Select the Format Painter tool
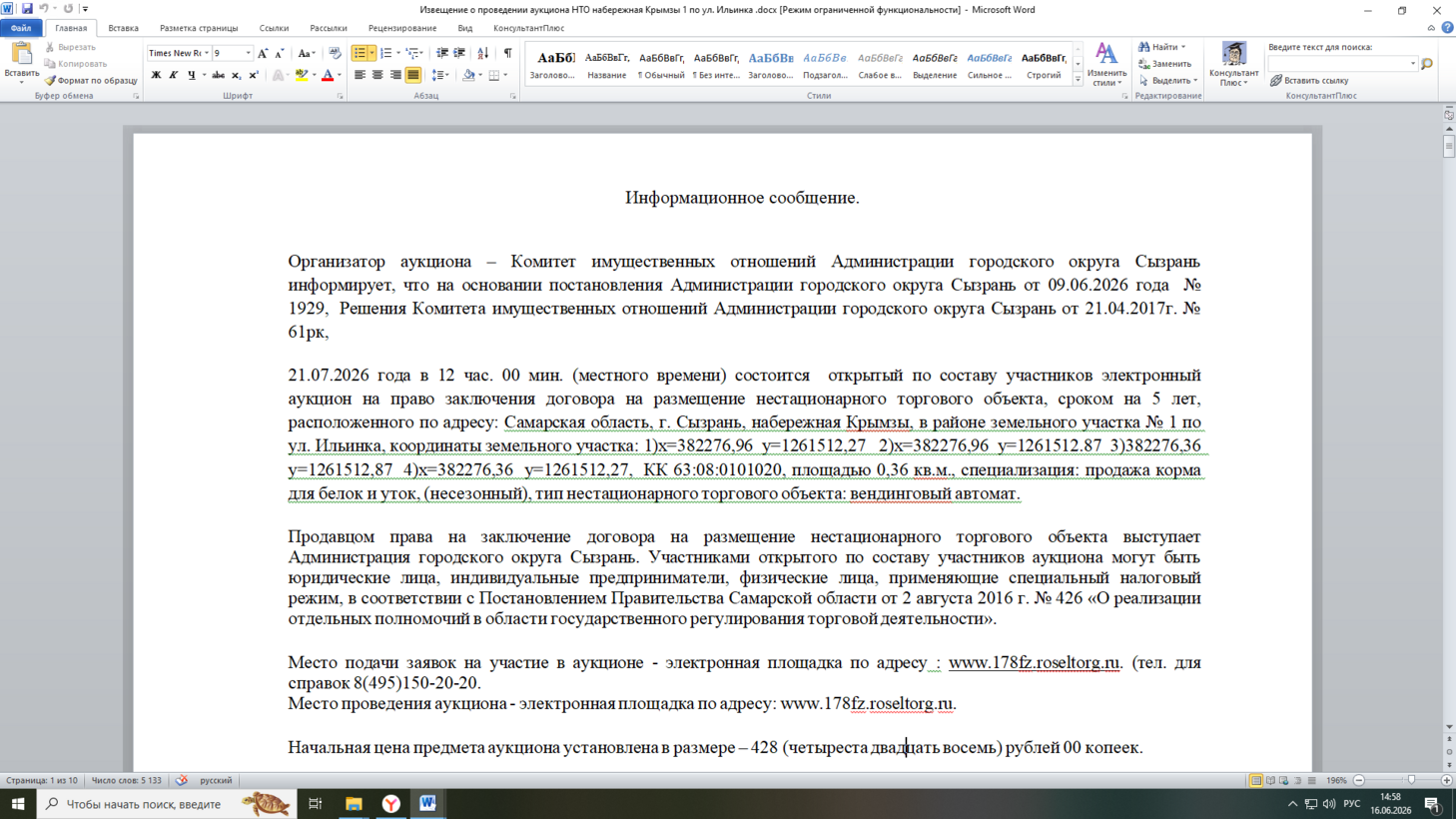This screenshot has width=1456, height=819. (x=91, y=81)
